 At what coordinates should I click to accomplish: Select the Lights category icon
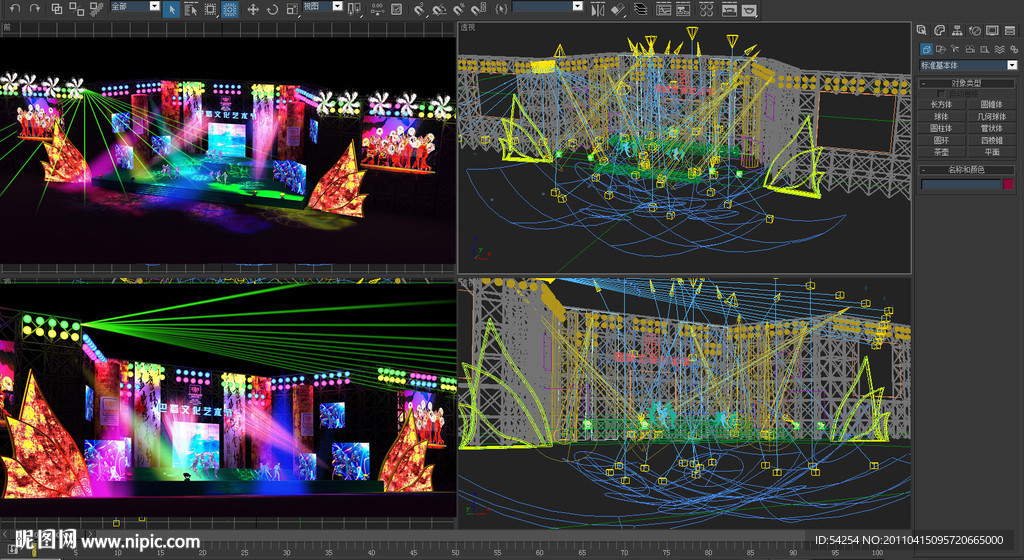pos(955,49)
